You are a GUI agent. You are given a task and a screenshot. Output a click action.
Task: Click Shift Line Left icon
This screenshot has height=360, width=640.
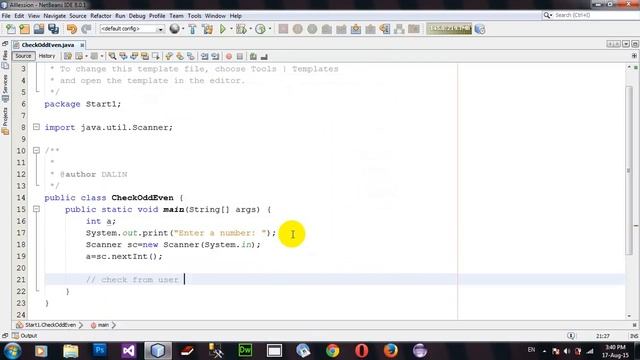click(204, 56)
